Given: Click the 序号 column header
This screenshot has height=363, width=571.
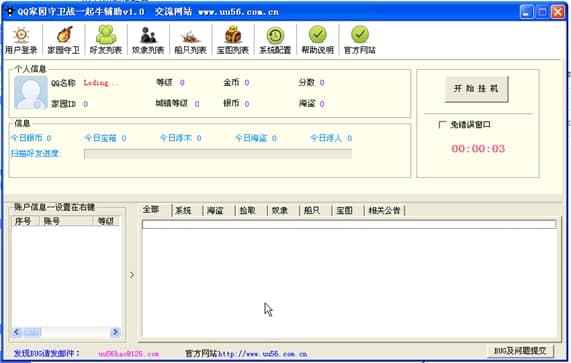Looking at the screenshot, I should tap(25, 221).
